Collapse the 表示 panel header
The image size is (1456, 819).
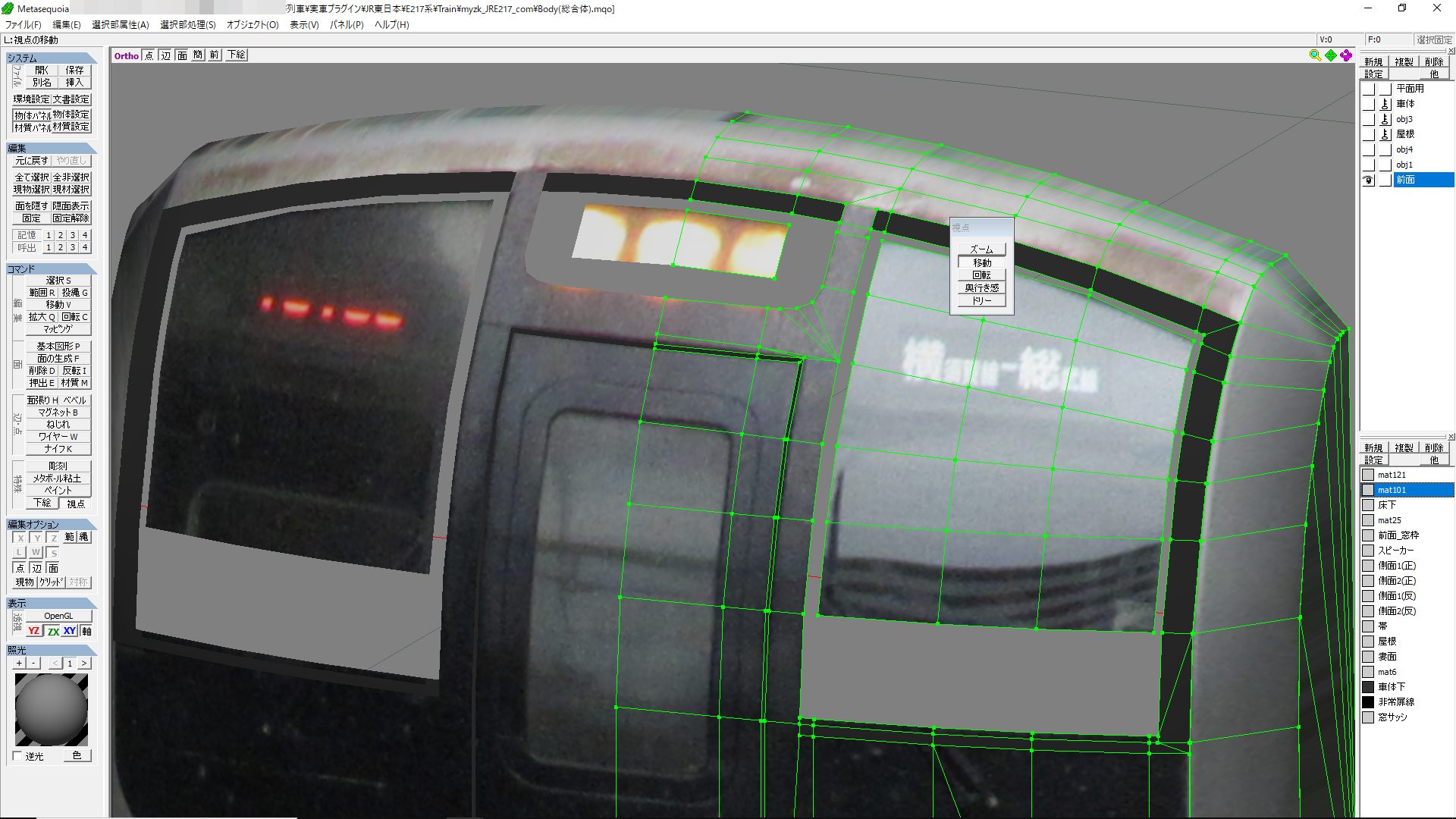click(x=51, y=604)
